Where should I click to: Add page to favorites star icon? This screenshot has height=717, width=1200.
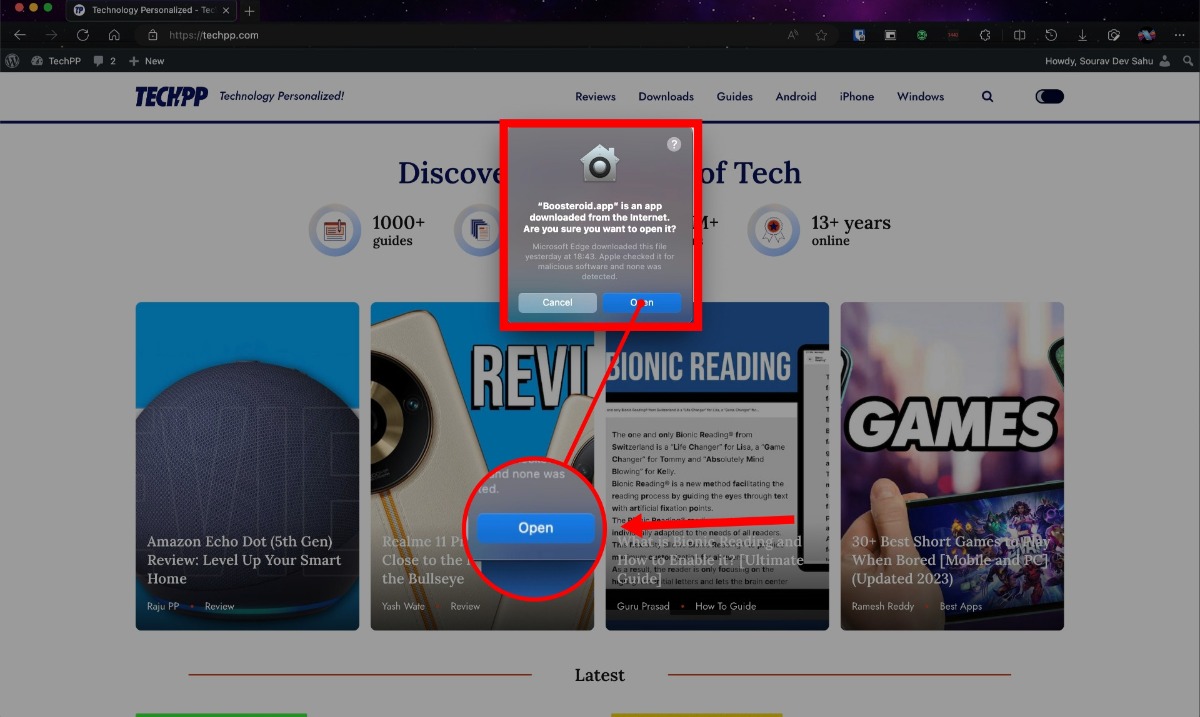pyautogui.click(x=821, y=35)
